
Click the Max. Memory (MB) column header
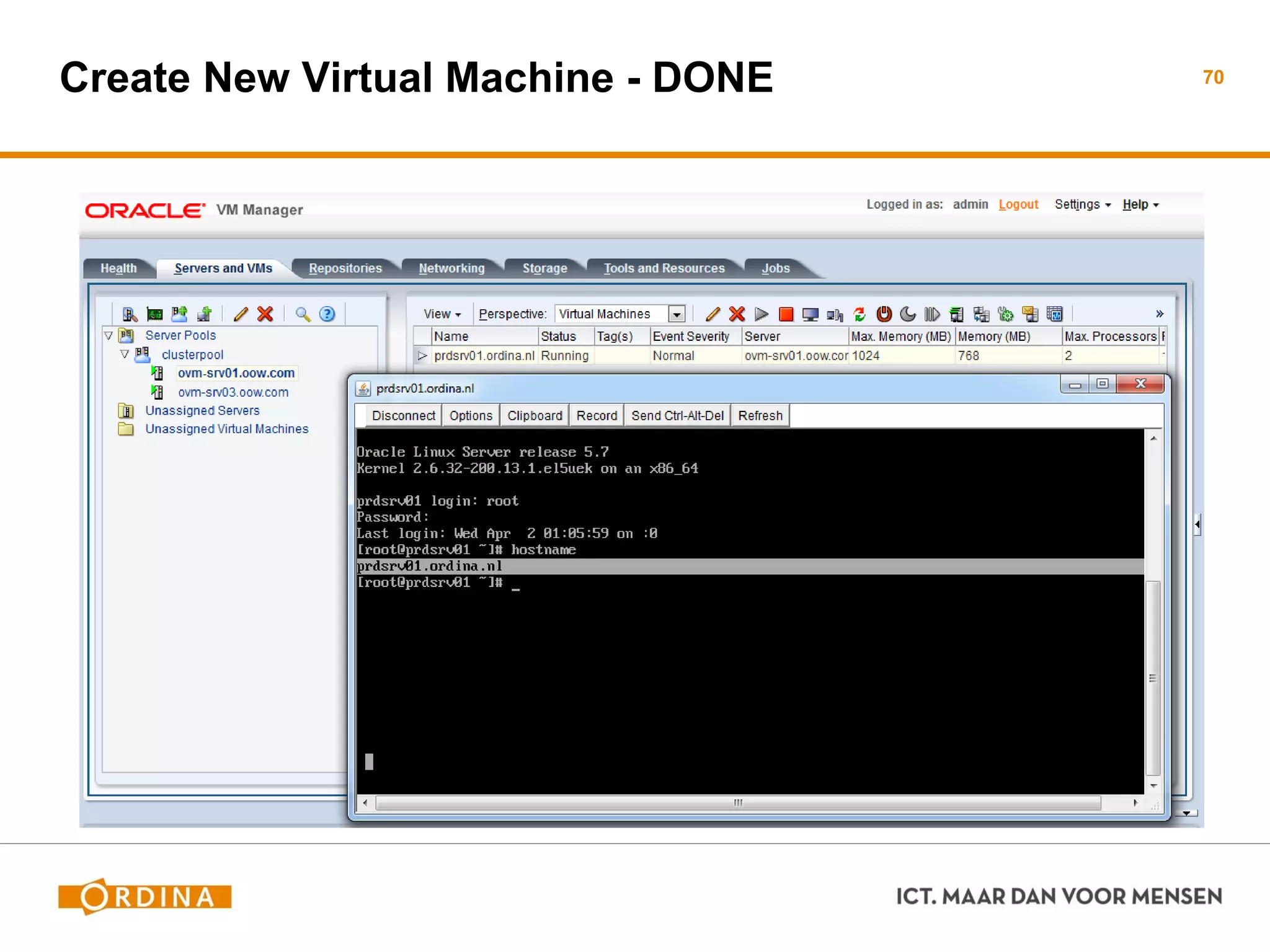click(x=902, y=337)
